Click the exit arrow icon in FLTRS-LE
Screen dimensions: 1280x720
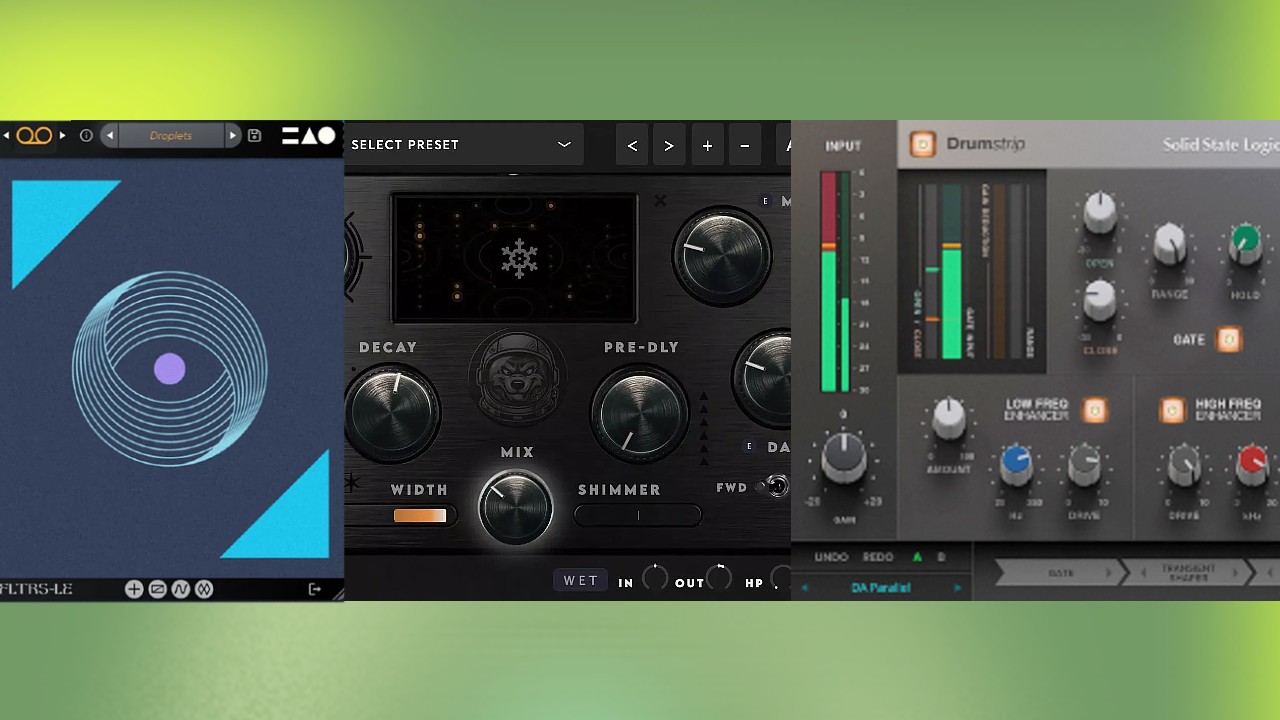(x=314, y=589)
